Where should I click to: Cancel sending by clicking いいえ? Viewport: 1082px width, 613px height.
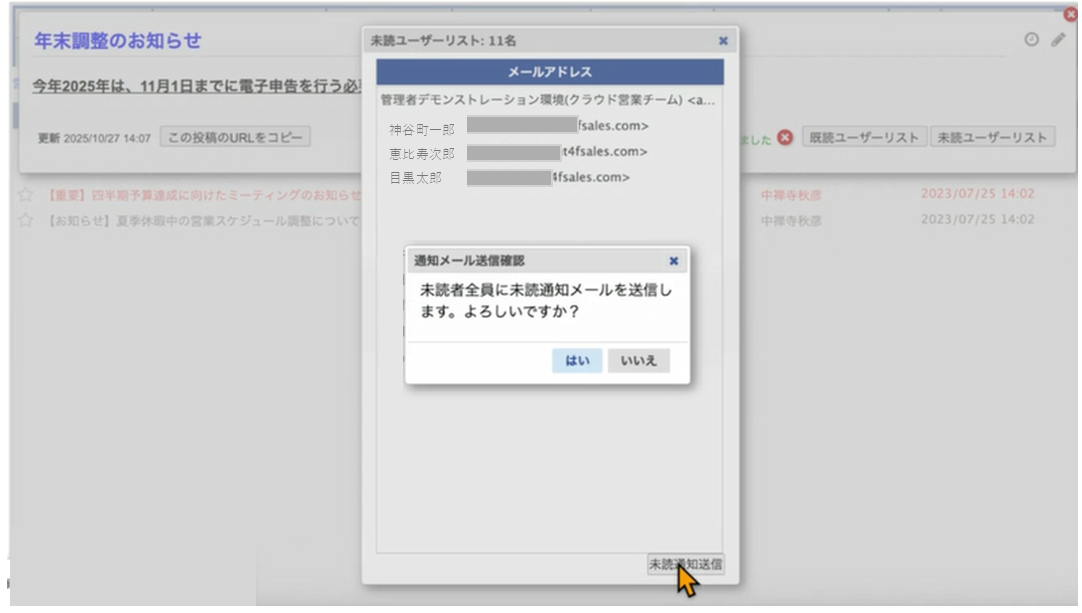[639, 360]
